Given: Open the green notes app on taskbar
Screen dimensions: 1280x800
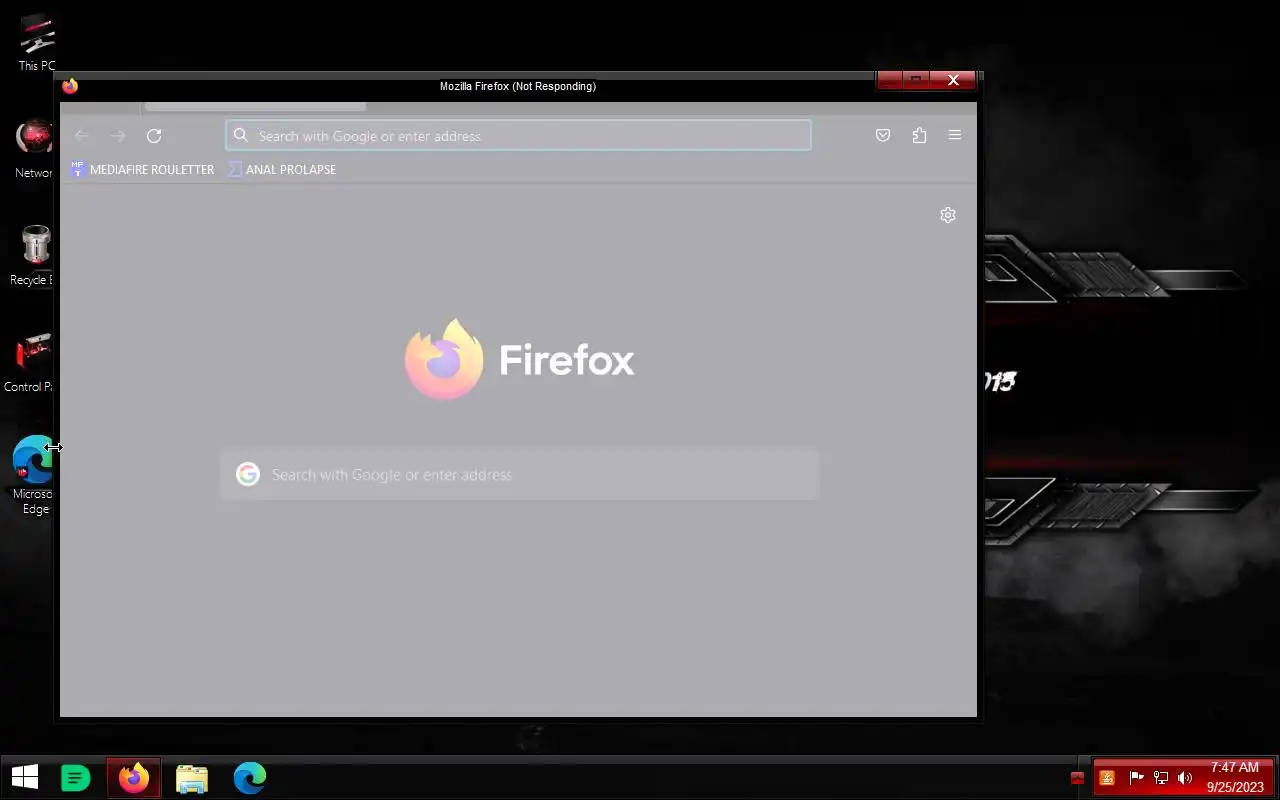Looking at the screenshot, I should (76, 777).
